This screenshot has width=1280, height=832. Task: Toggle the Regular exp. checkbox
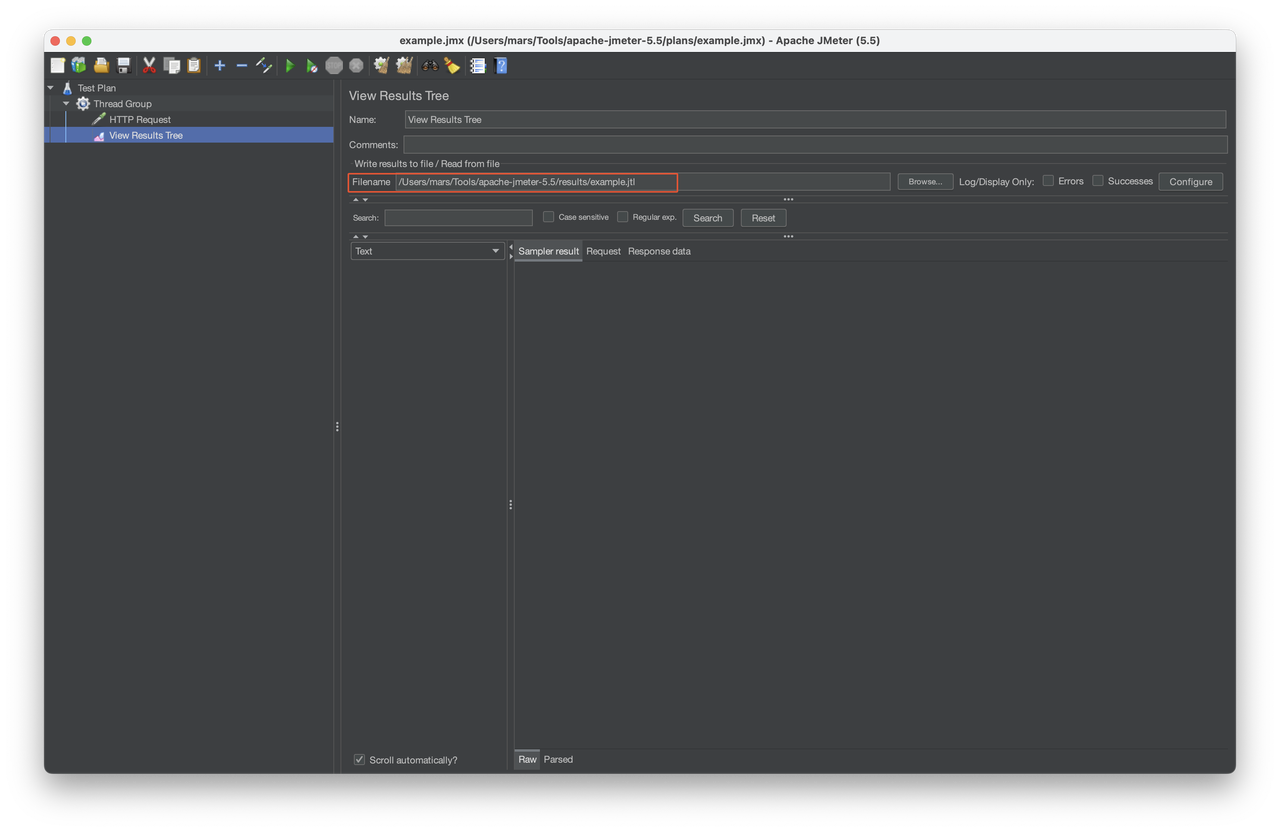[x=622, y=217]
